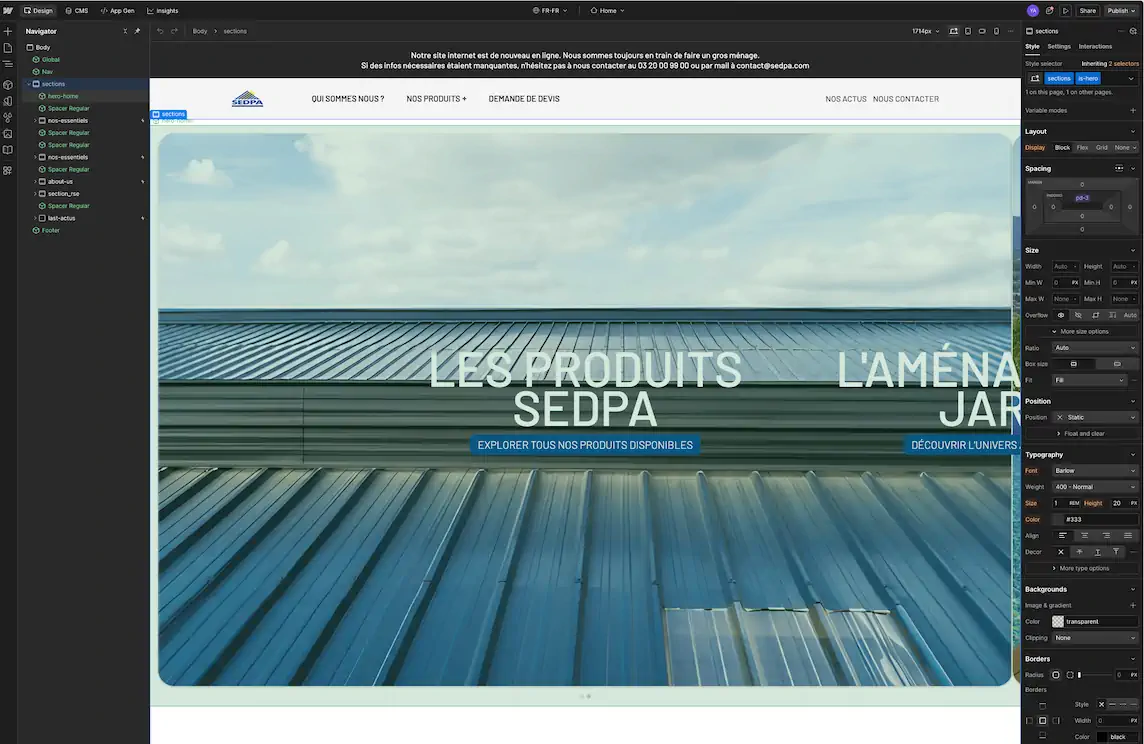Collapse the sections tree item arrow

28,84
